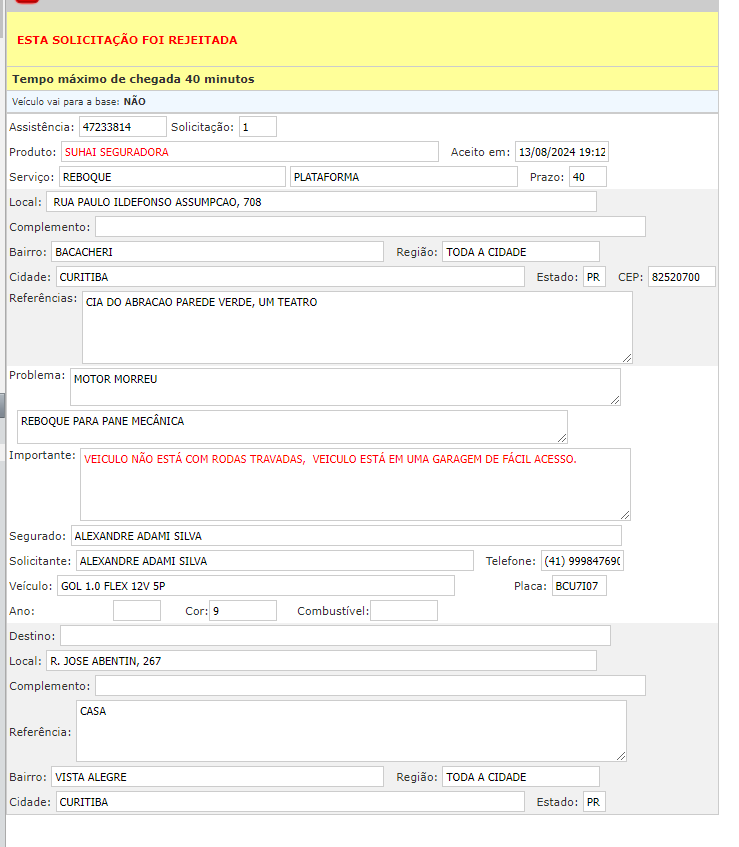The width and height of the screenshot is (739, 847).
Task: Click the Segurado name field
Action: tap(345, 536)
